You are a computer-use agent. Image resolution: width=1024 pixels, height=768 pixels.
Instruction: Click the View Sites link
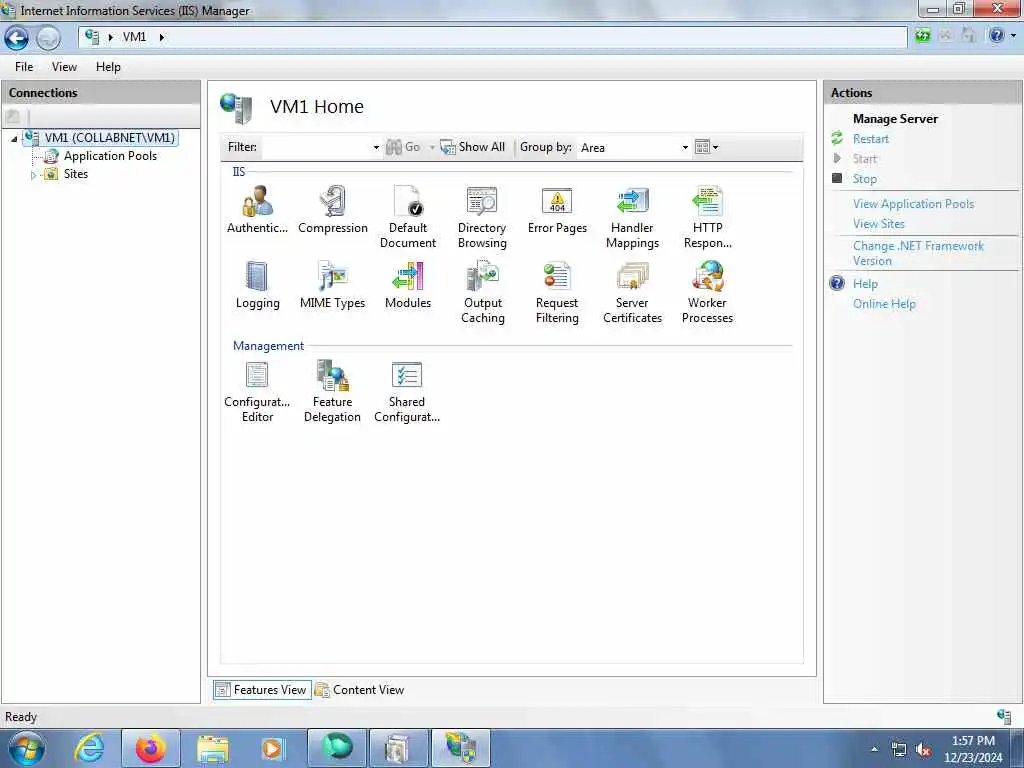tap(878, 224)
